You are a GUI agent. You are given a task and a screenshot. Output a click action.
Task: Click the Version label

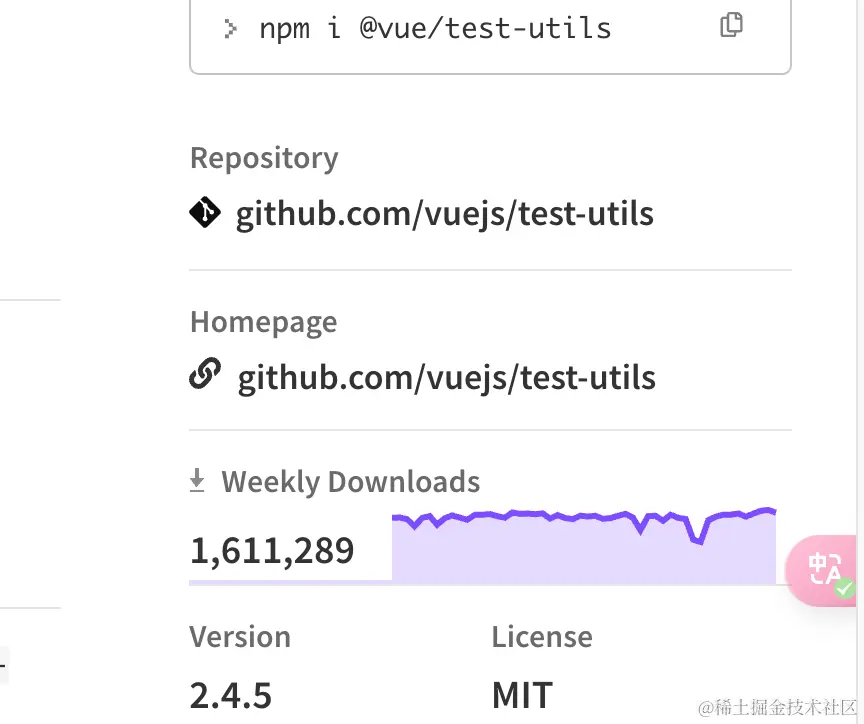(240, 637)
